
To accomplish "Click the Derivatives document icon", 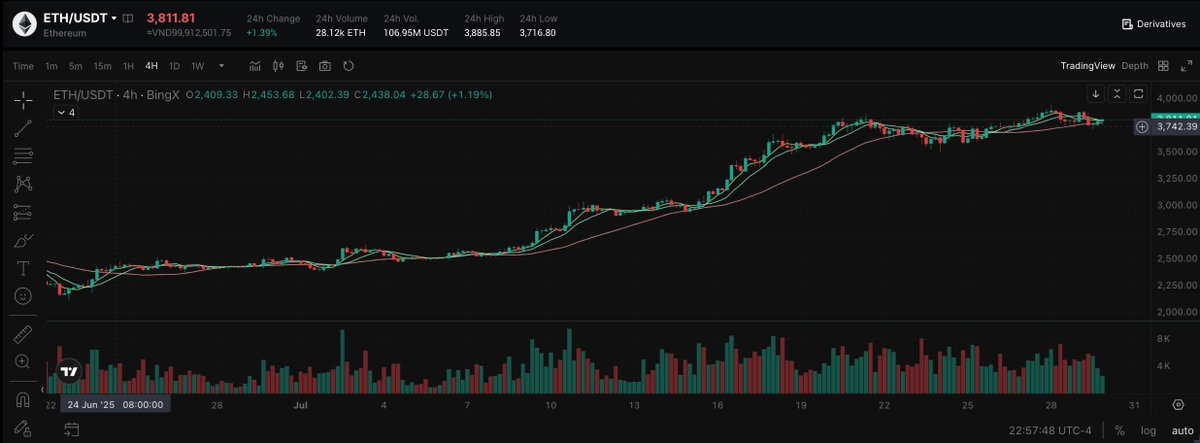I will pyautogui.click(x=1127, y=24).
